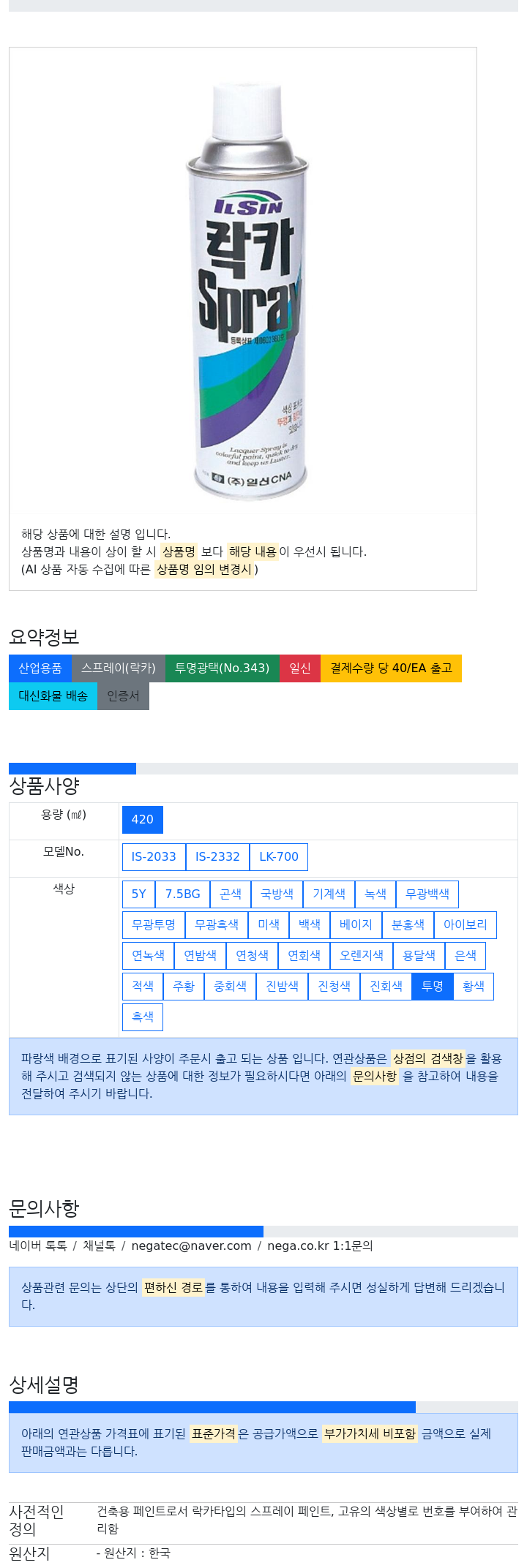Viewport: 527px width, 1568px height.
Task: Open the 일신 brand tag
Action: [x=300, y=668]
